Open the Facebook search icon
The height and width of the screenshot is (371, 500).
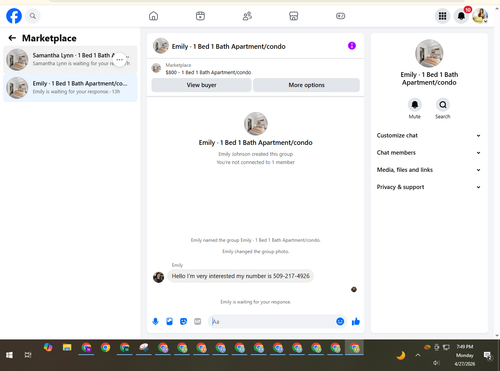click(33, 16)
